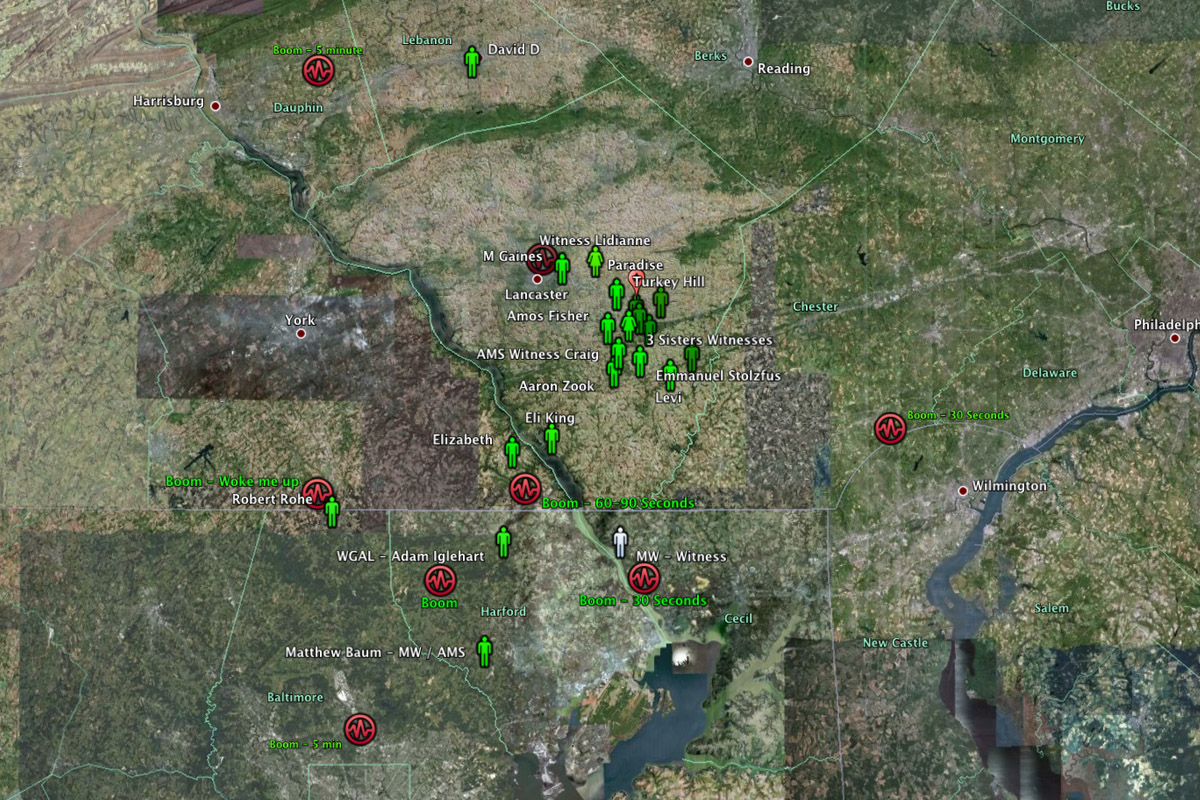Click the York city label

[300, 320]
